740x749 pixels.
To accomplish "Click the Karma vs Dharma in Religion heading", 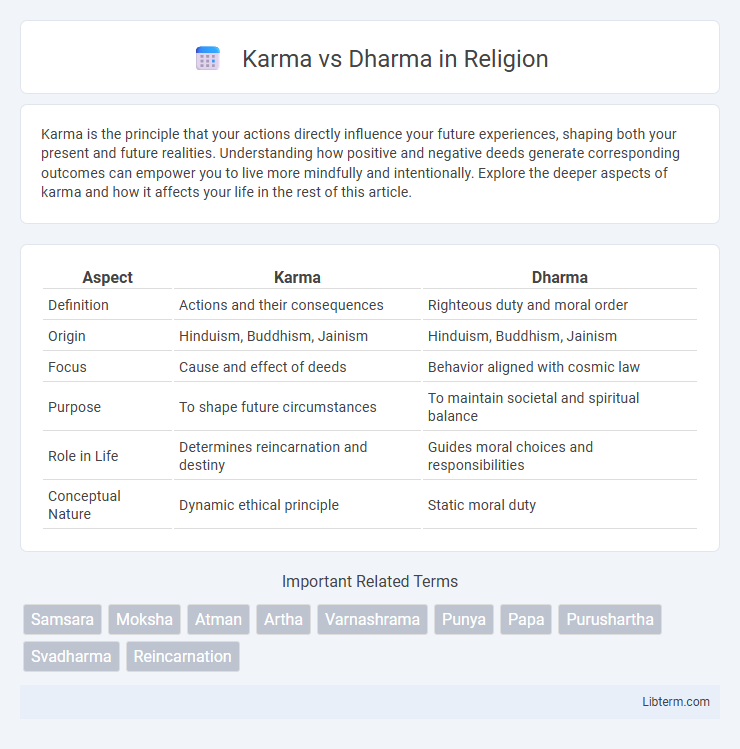I will tap(395, 59).
